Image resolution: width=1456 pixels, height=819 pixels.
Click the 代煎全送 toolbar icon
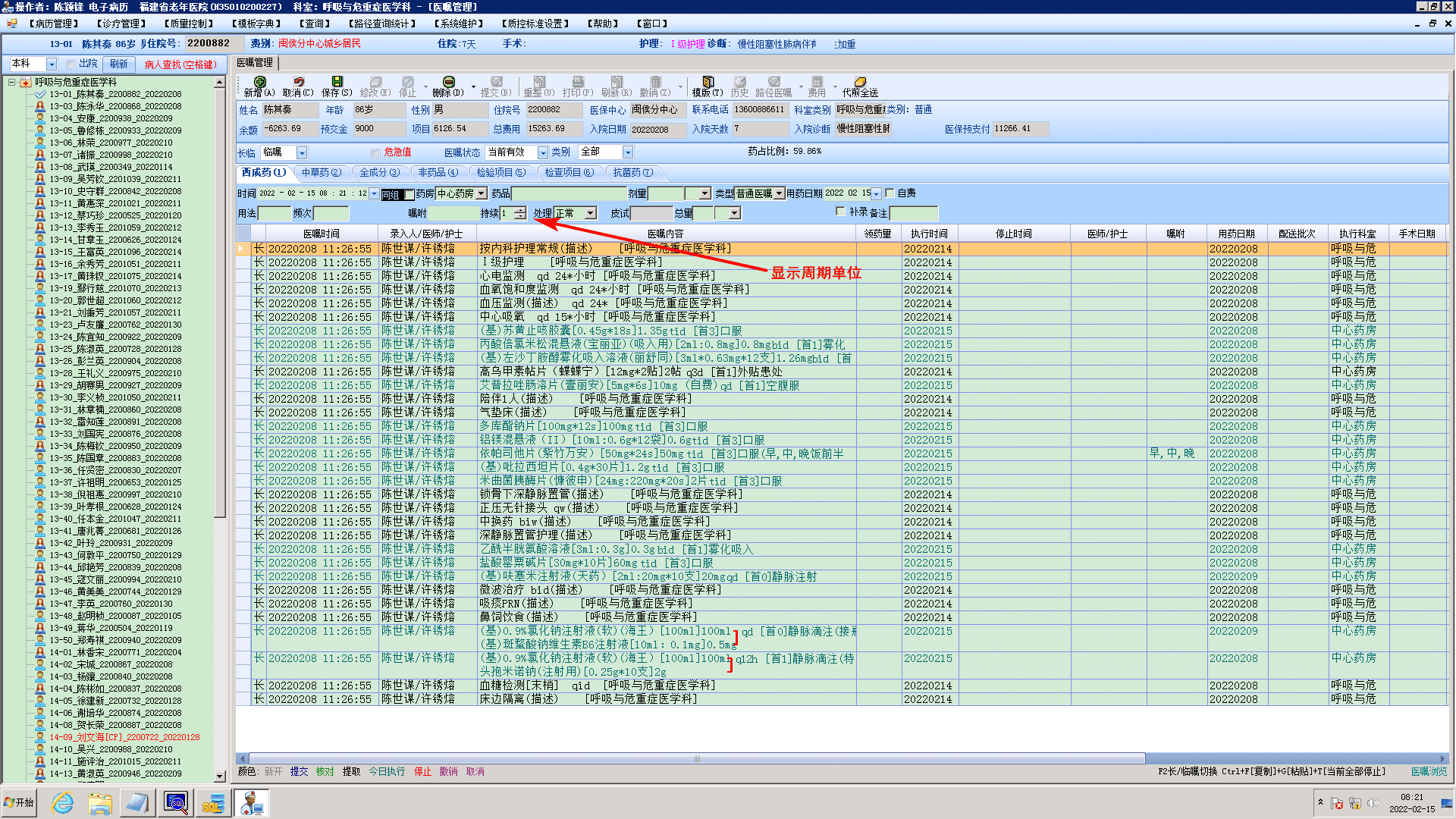[860, 82]
